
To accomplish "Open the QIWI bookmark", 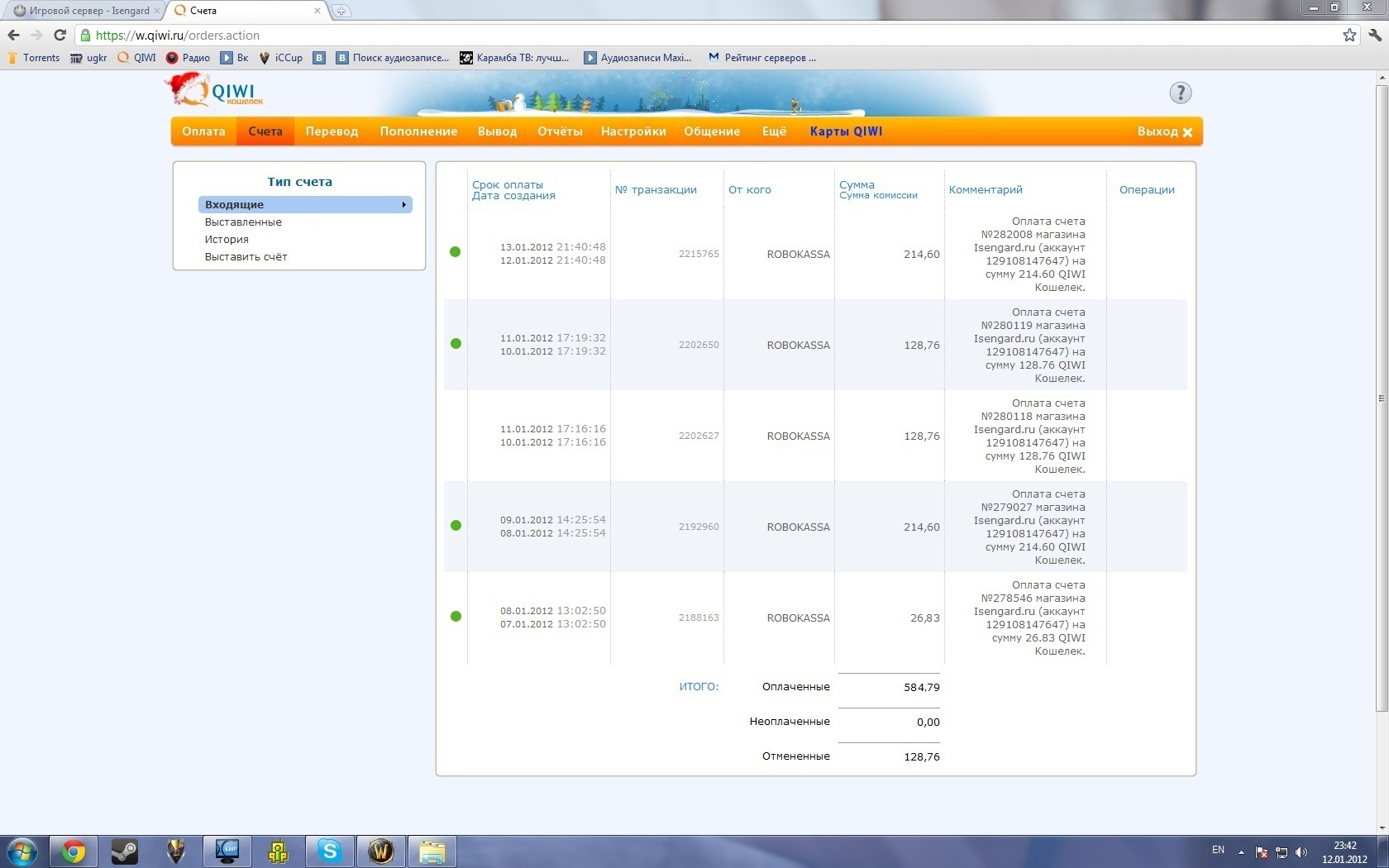I will (136, 58).
